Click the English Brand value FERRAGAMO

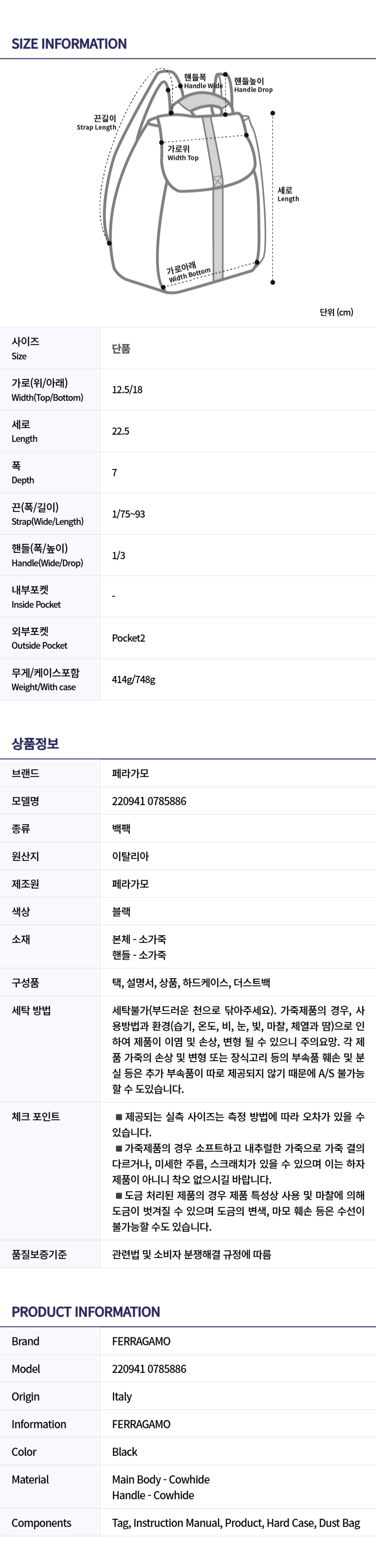coord(141,1341)
